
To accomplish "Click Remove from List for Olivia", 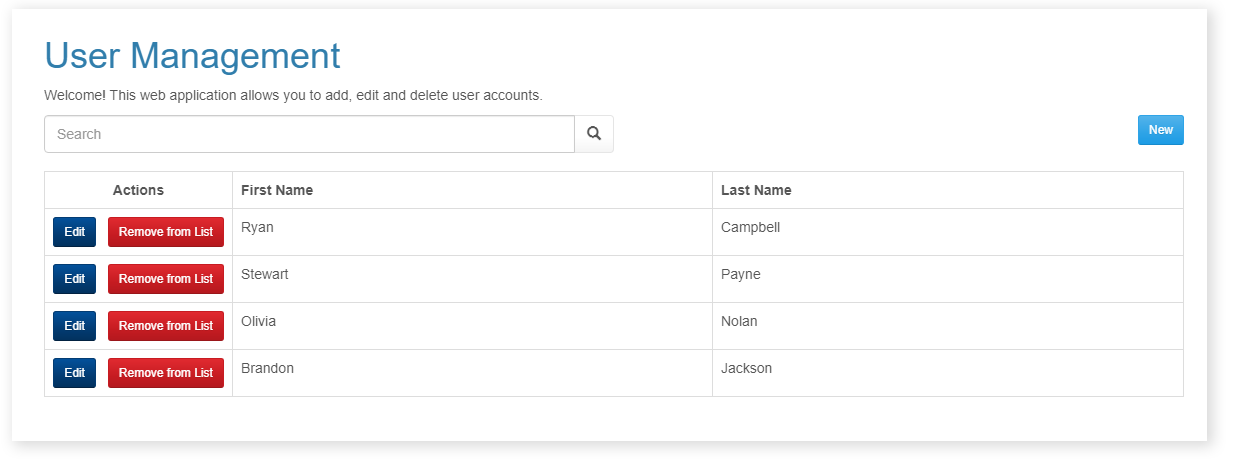I will pos(166,326).
